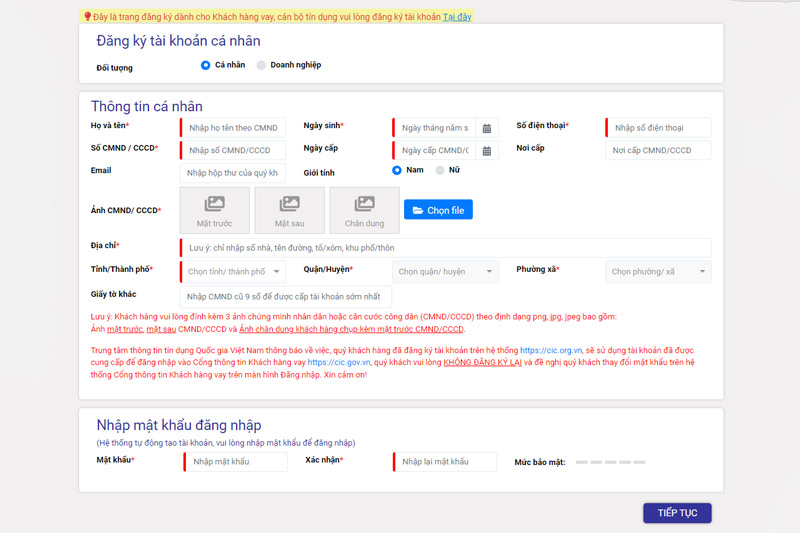Choose Nam for gender

[397, 170]
